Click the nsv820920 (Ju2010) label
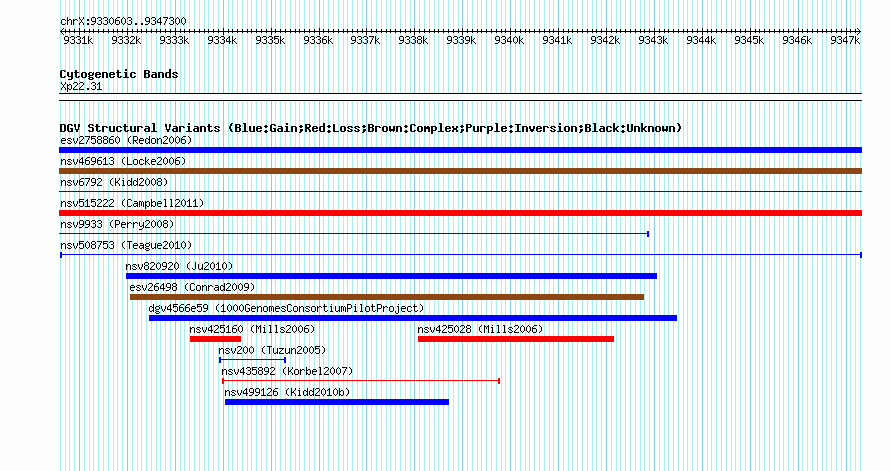This screenshot has width=890, height=471. [179, 266]
